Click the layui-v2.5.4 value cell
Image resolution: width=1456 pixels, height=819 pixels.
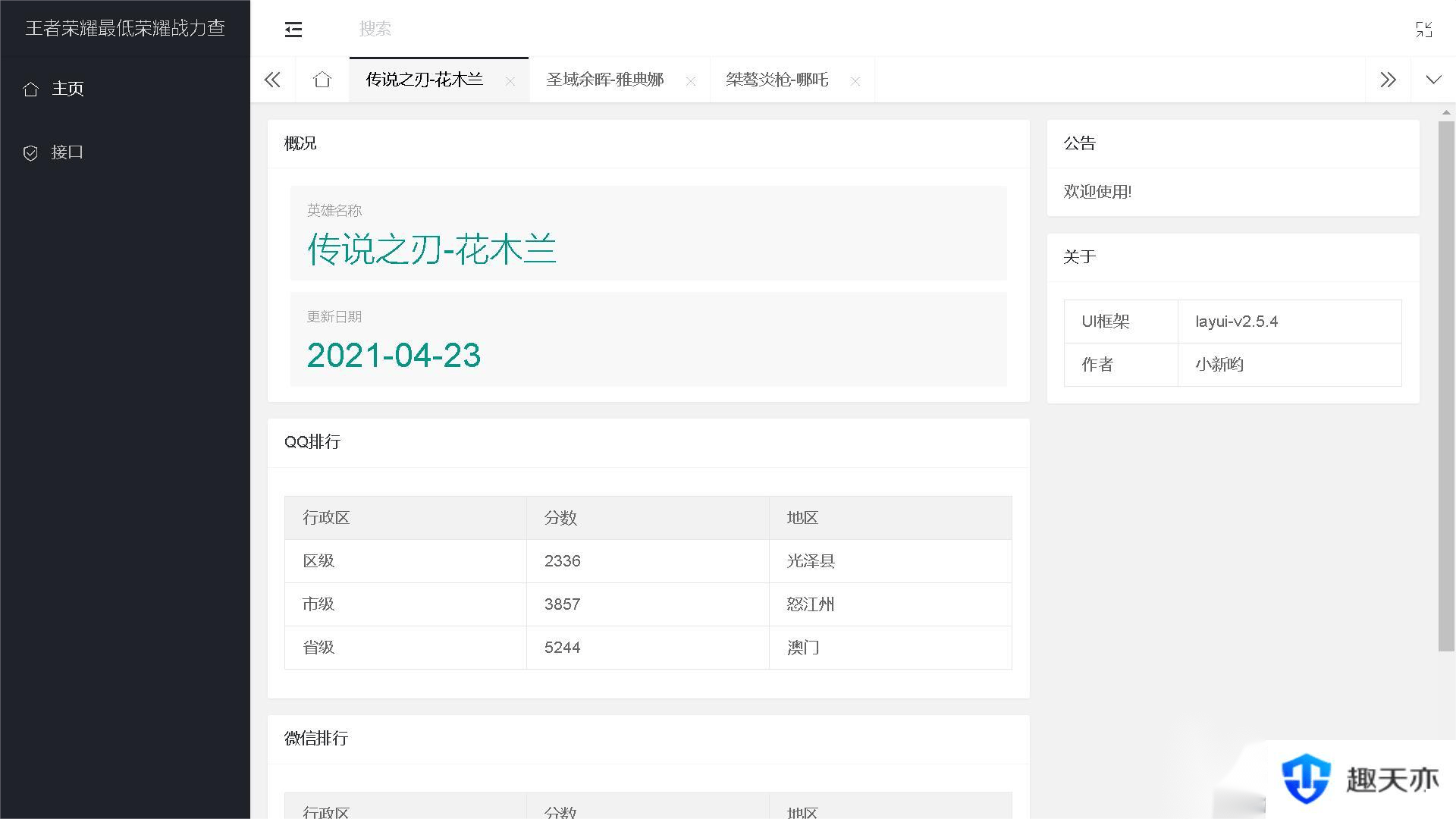(1290, 322)
